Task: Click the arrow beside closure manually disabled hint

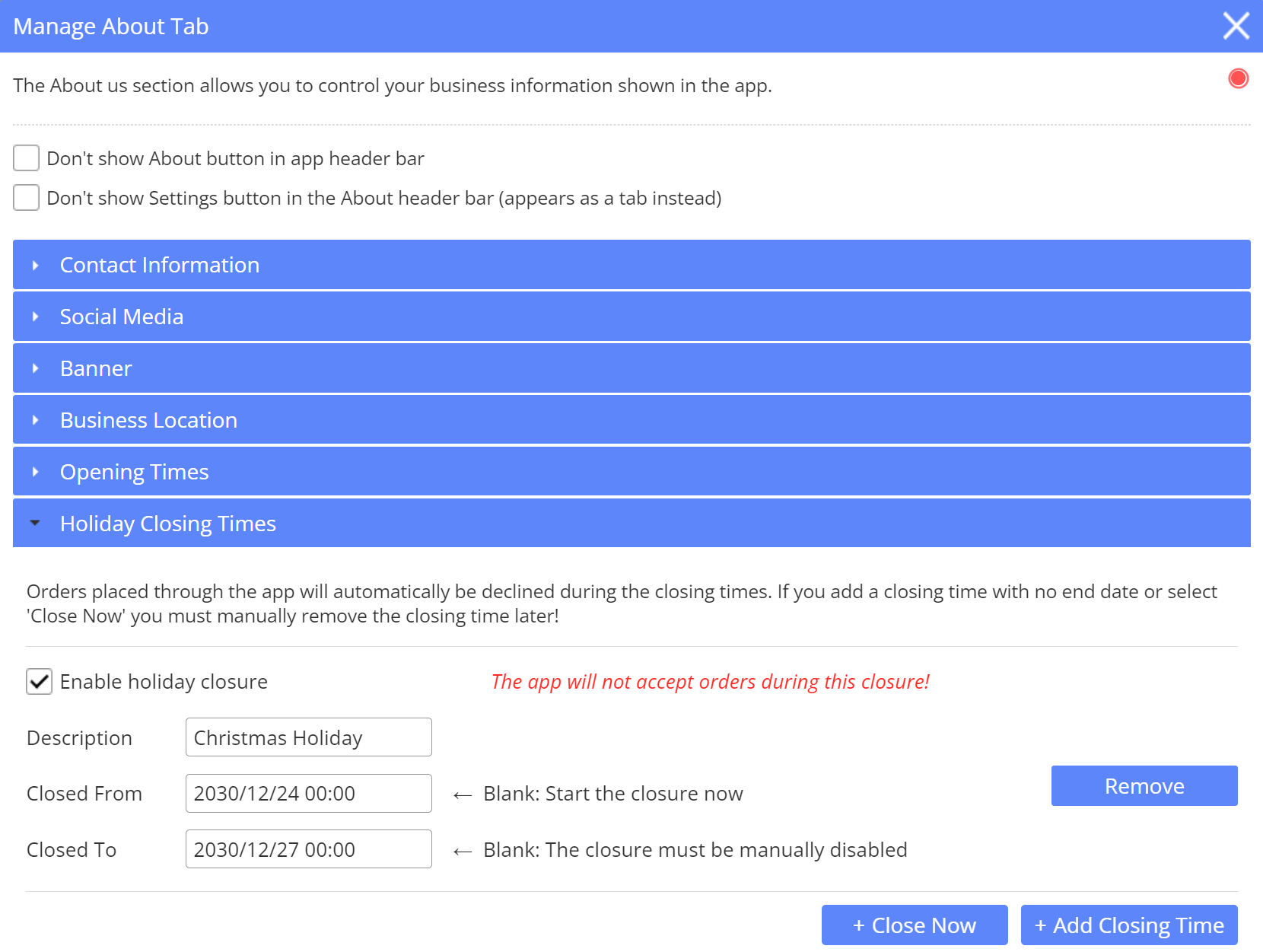Action: pyautogui.click(x=463, y=851)
